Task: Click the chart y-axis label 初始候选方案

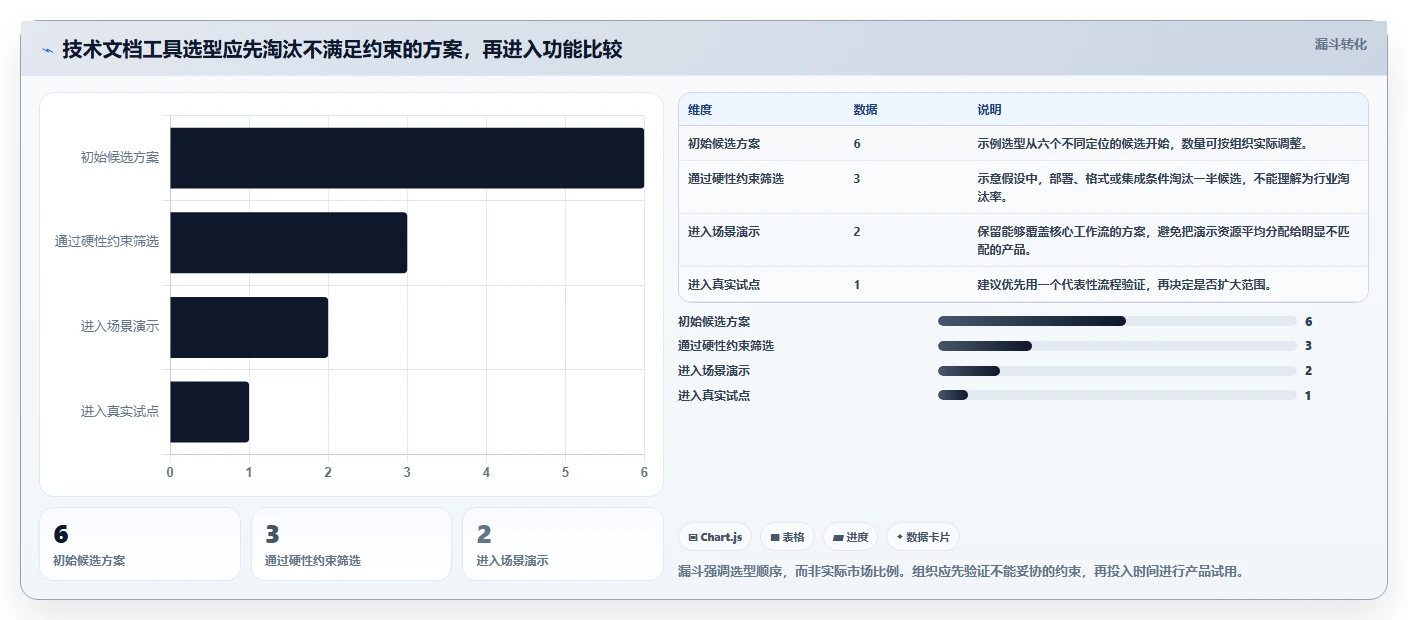Action: pyautogui.click(x=120, y=158)
